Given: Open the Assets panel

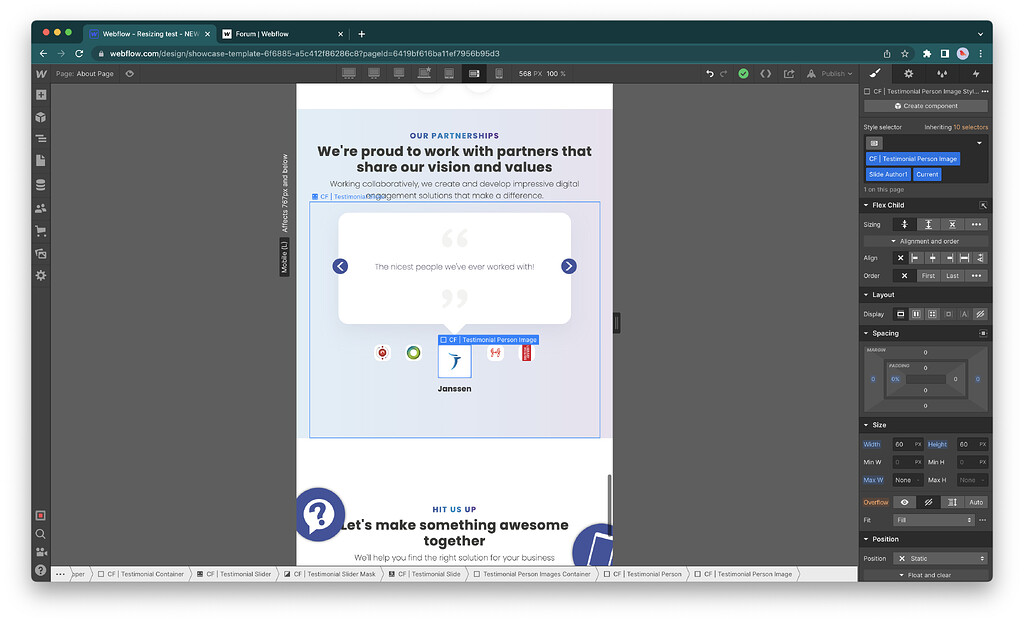Looking at the screenshot, I should 40,252.
